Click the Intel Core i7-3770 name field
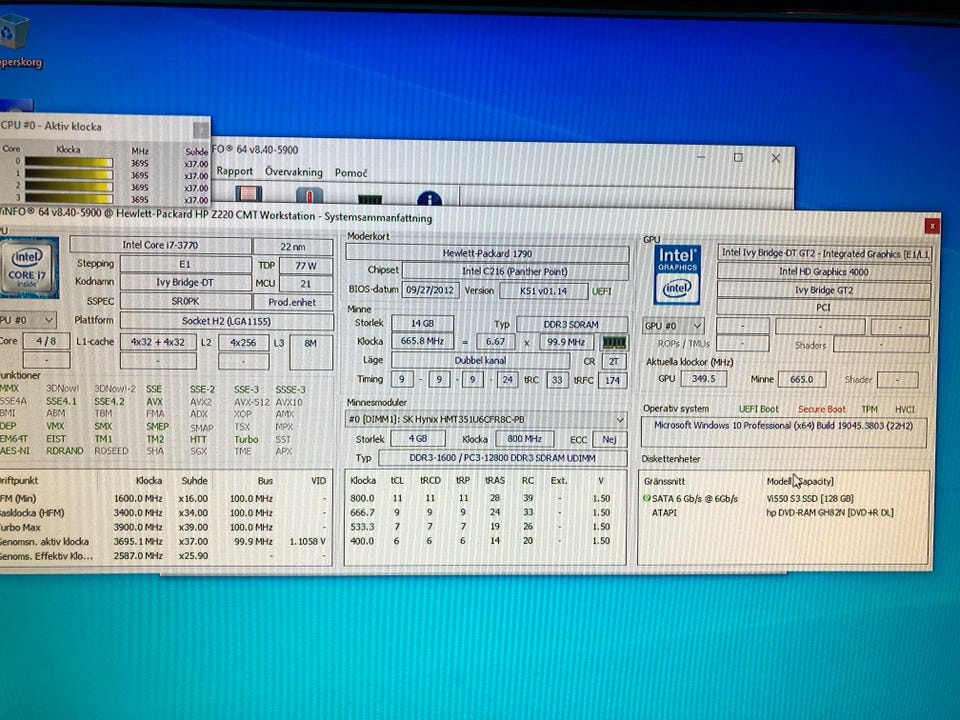960x720 pixels. click(x=160, y=245)
